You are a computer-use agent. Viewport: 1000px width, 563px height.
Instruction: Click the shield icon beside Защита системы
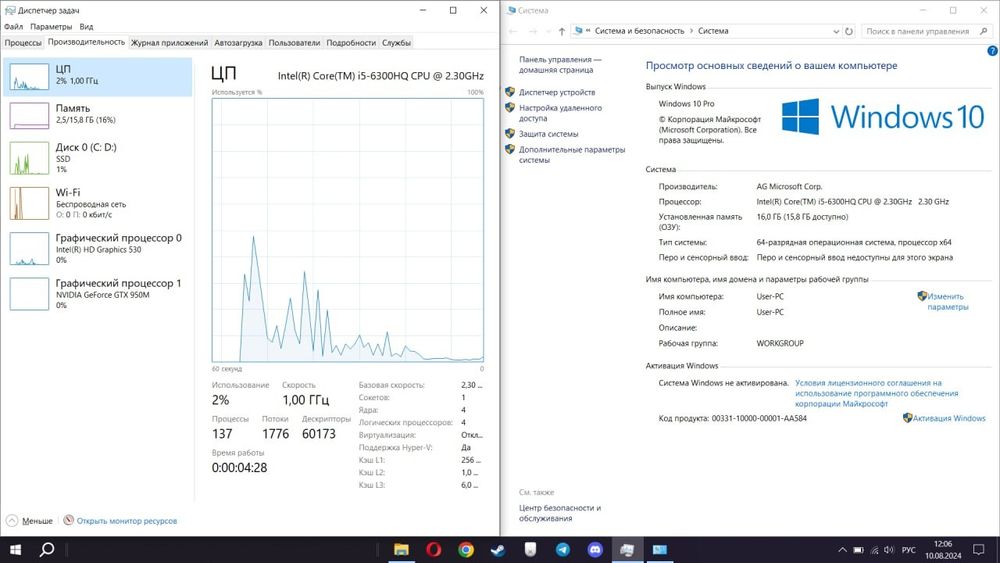click(510, 133)
